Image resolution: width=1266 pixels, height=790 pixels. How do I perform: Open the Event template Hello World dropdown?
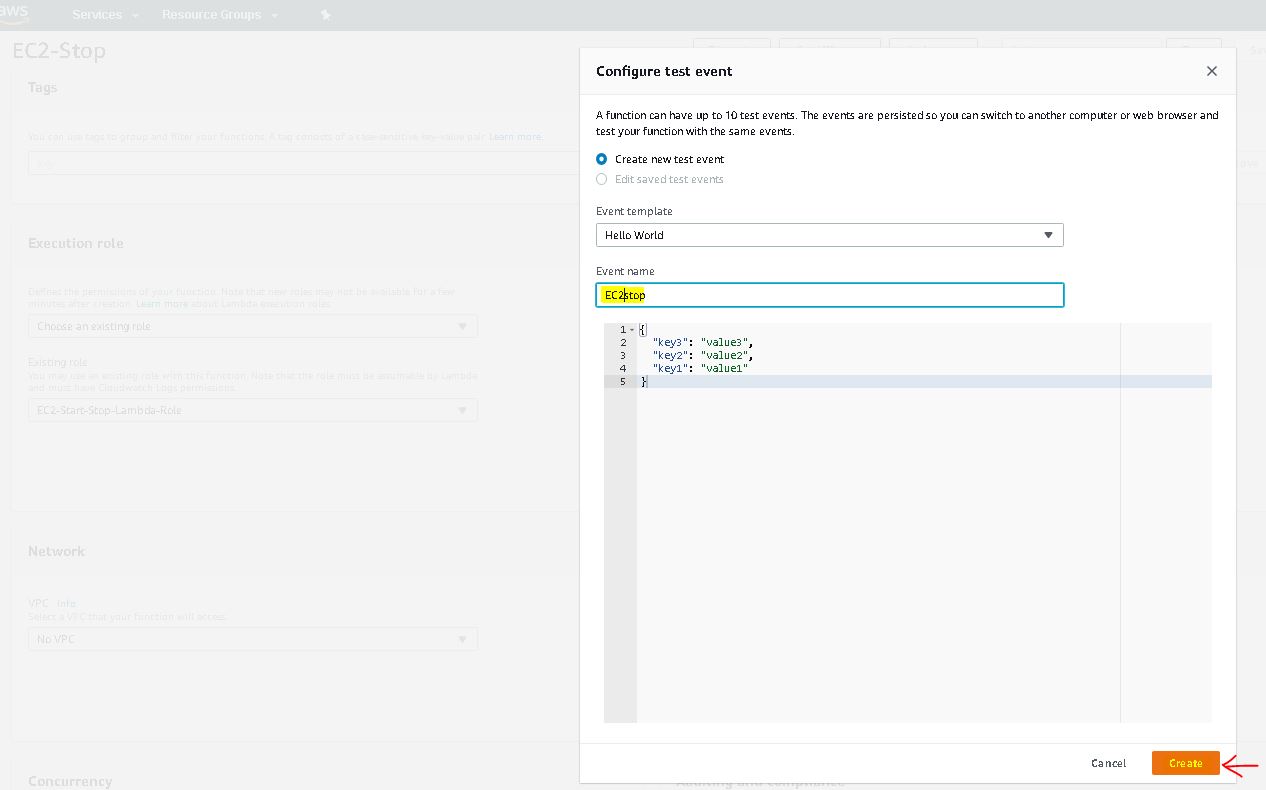pyautogui.click(x=829, y=235)
